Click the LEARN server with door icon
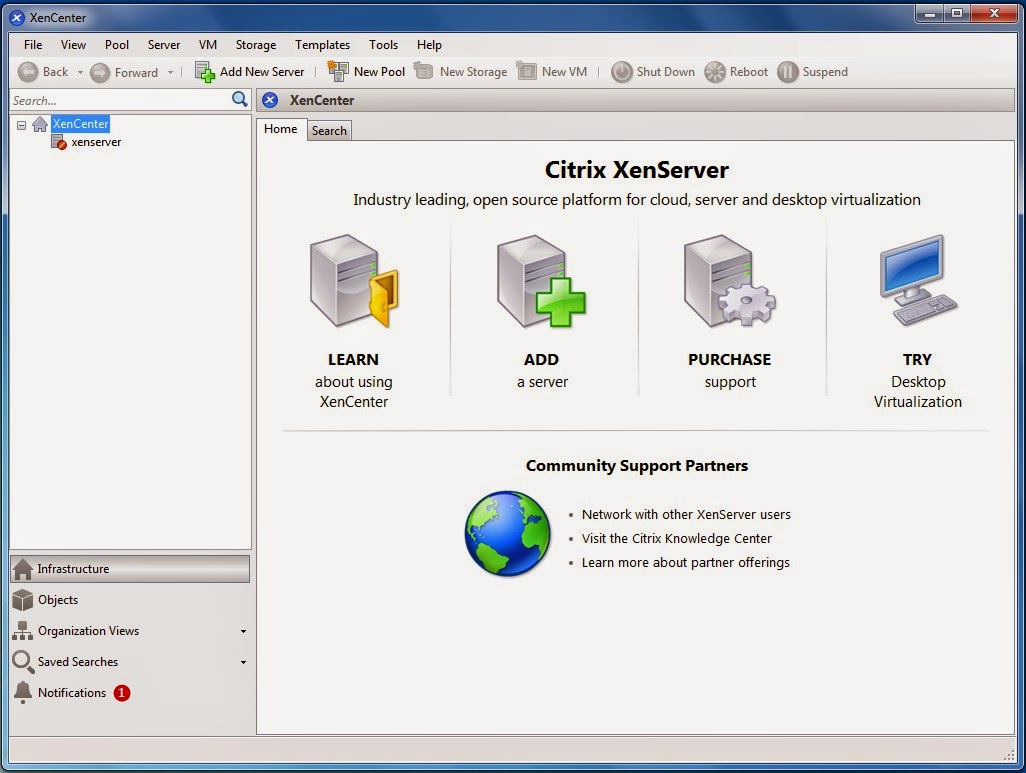Screen dimensions: 1026x773 click(x=354, y=281)
